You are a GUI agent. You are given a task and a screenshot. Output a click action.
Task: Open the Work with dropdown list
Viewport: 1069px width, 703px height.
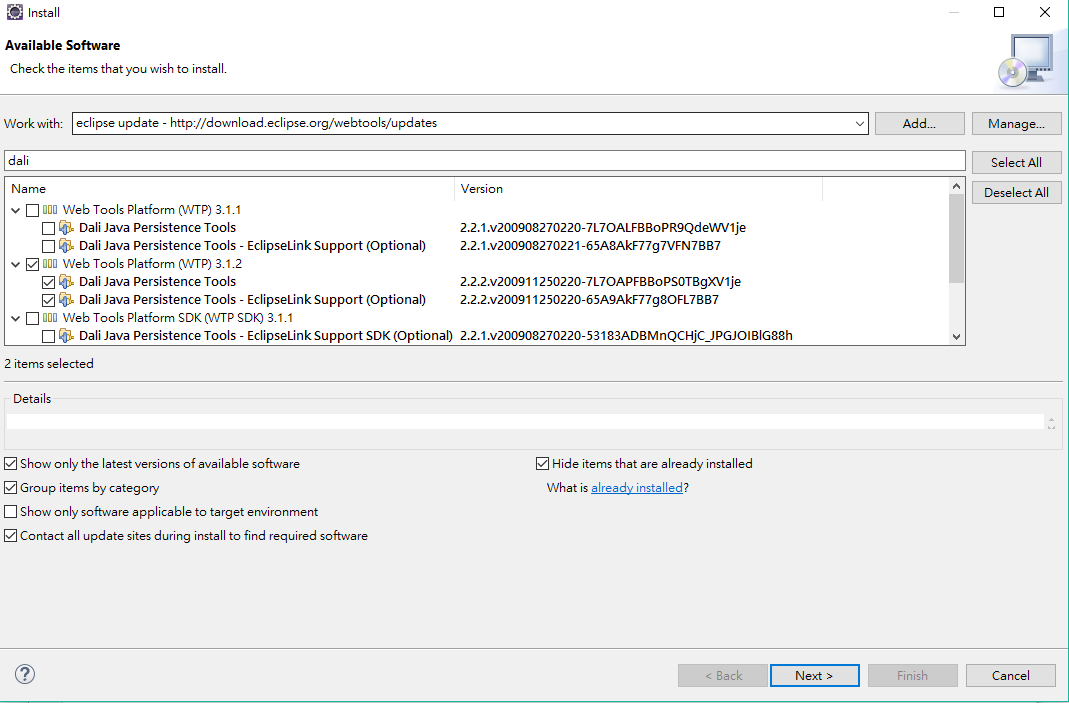(860, 123)
